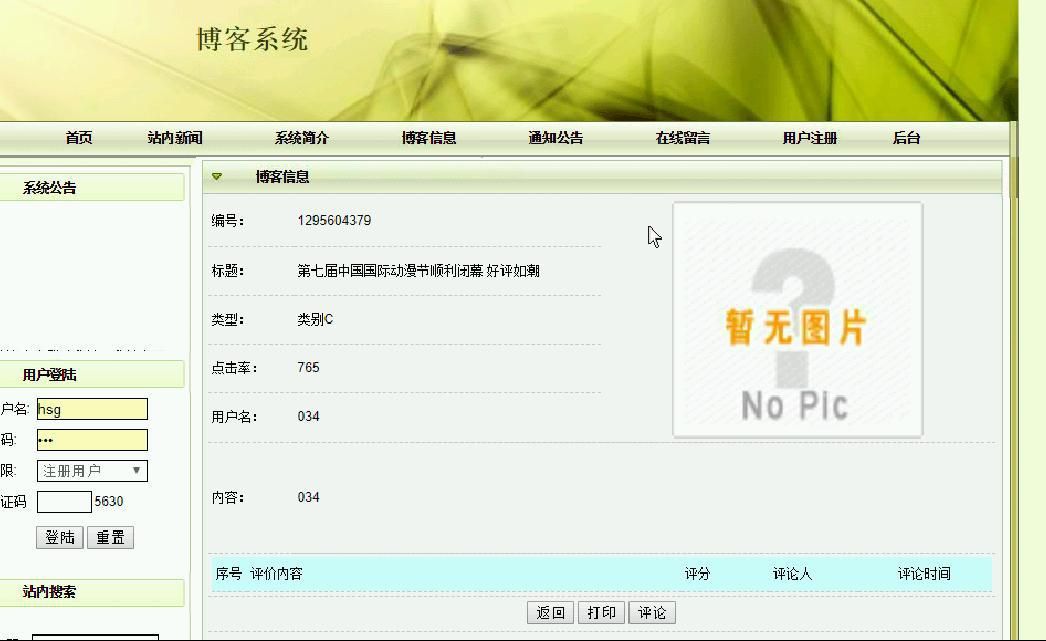Open the 注册用户 permission dropdown

[x=92, y=471]
